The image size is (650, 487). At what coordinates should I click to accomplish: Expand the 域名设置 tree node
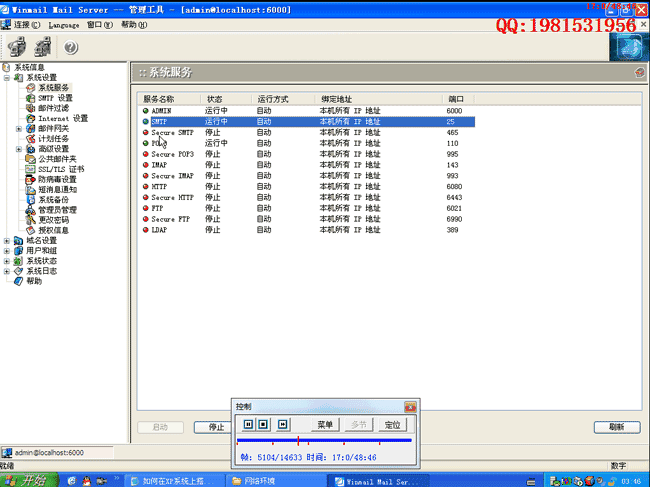tap(7, 240)
